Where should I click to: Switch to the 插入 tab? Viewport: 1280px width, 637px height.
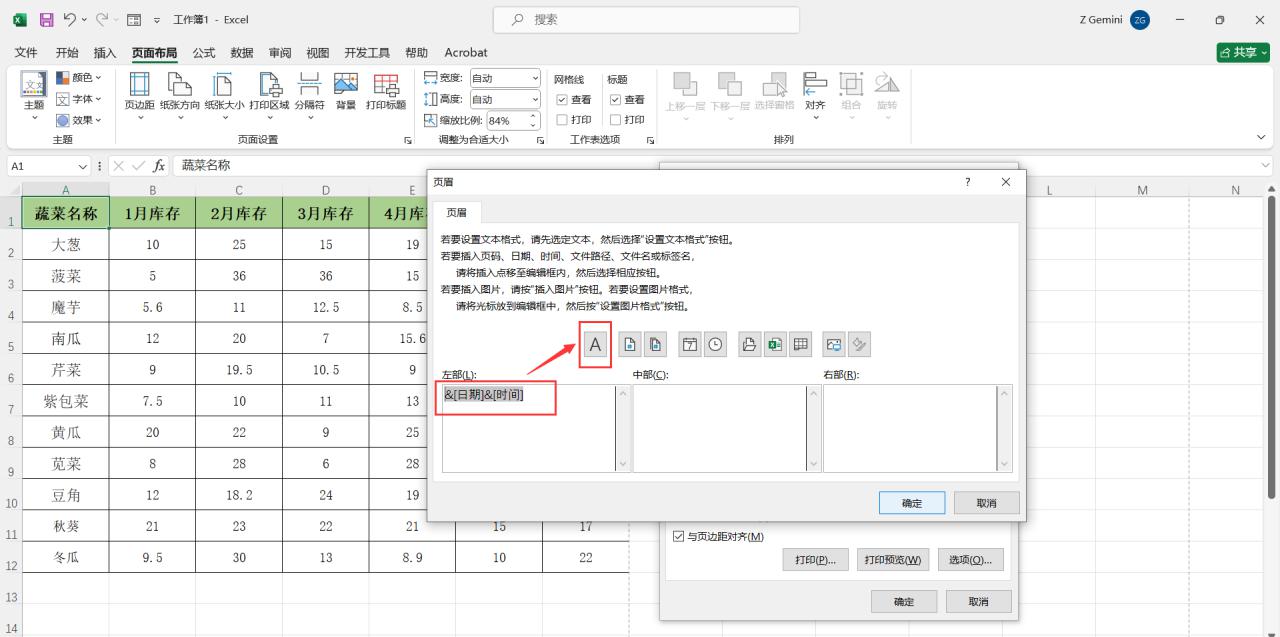[x=105, y=52]
